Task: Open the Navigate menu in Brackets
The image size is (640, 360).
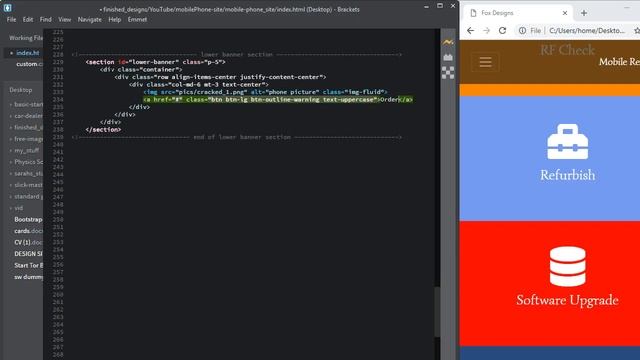Action: (90, 19)
